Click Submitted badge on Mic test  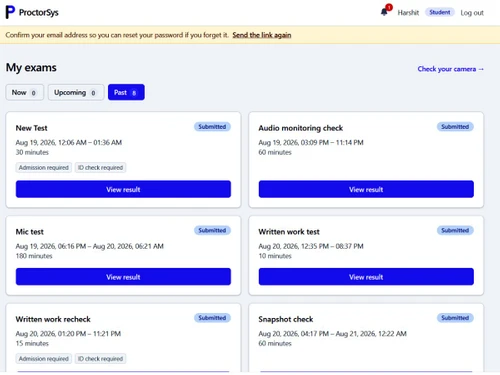tap(212, 230)
